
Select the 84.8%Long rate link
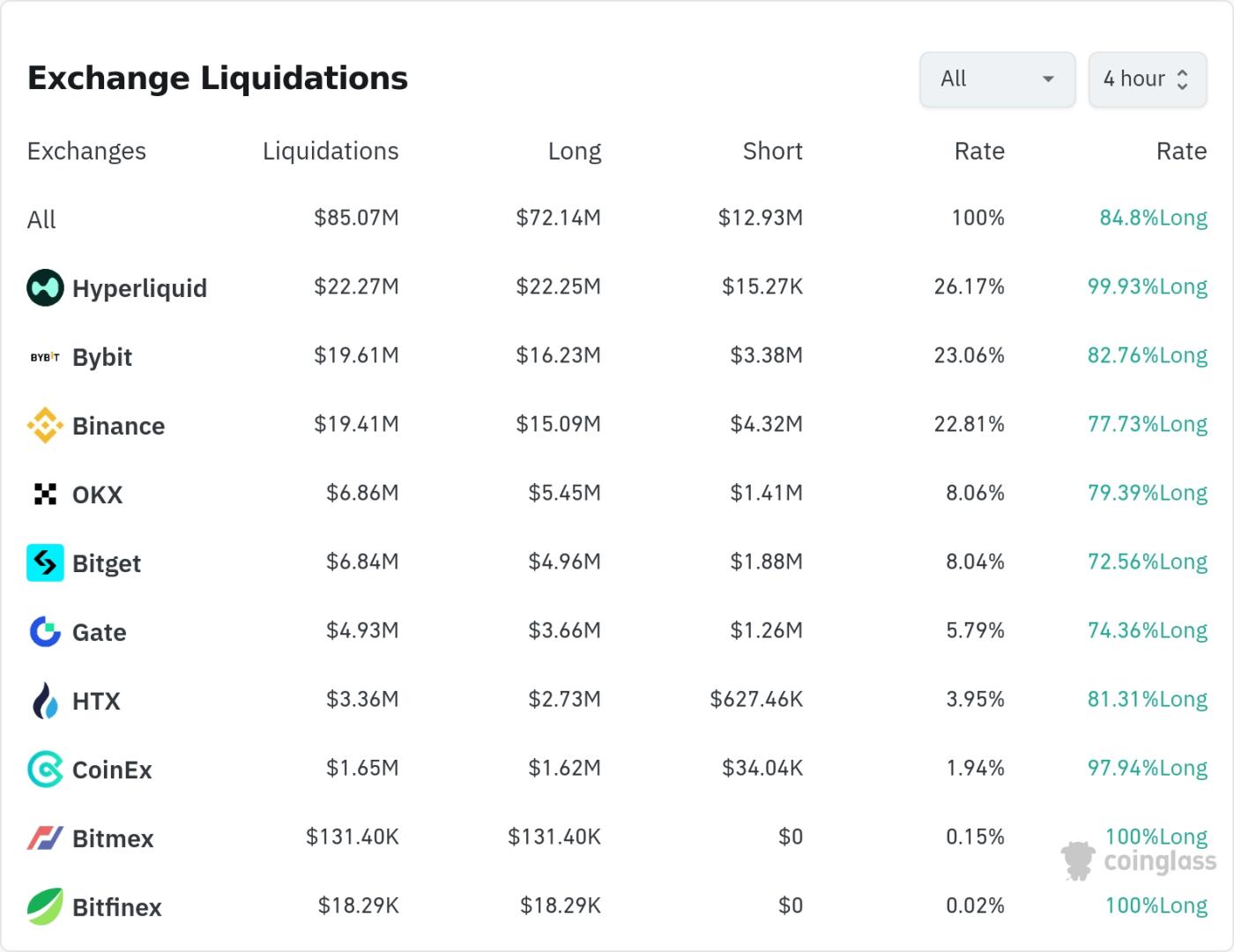coord(1153,217)
